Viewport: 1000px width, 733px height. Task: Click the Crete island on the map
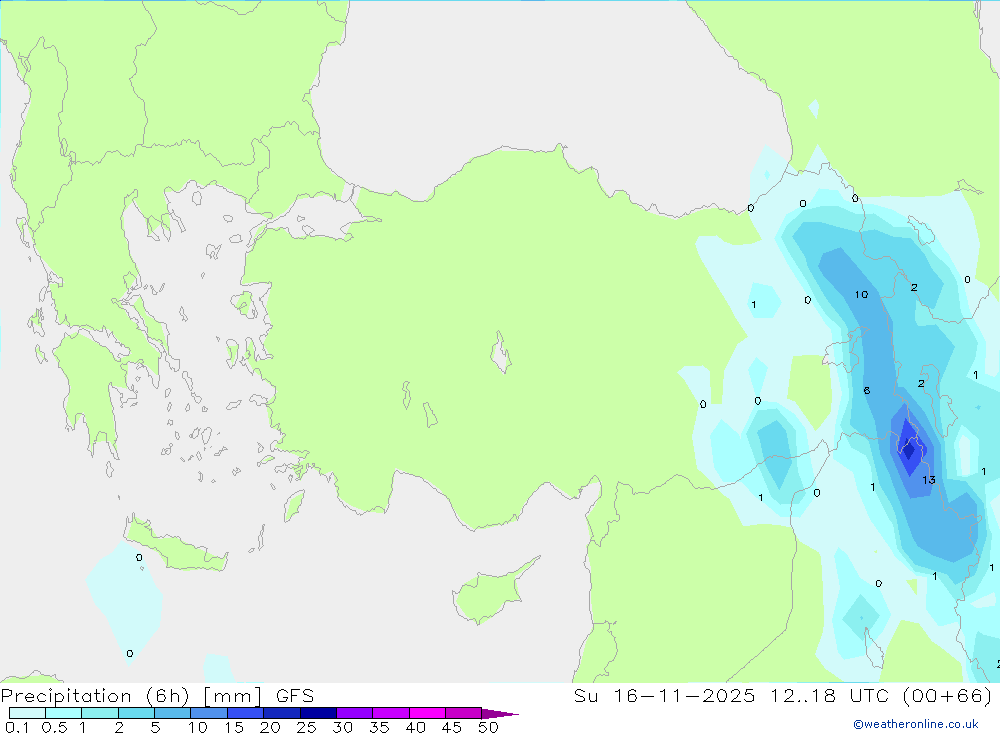(175, 546)
